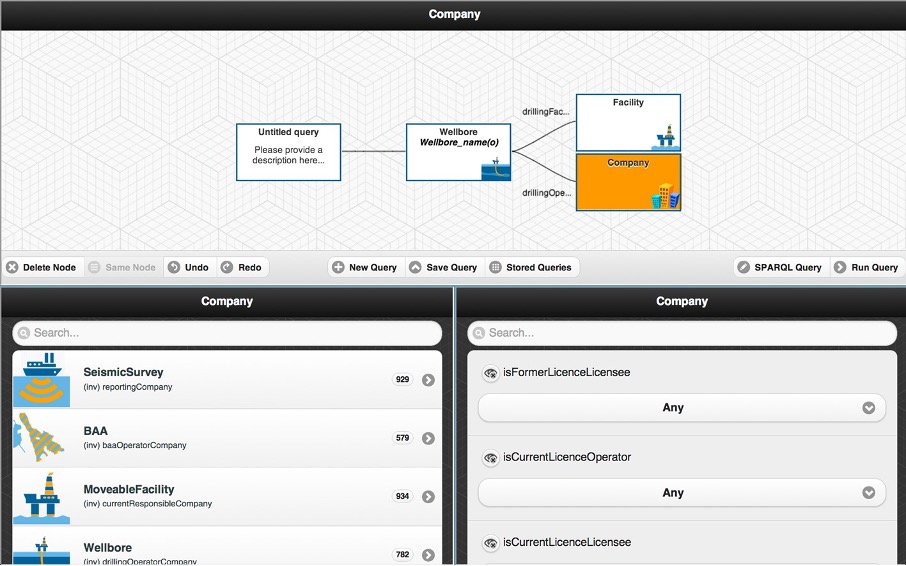The height and width of the screenshot is (566, 906).
Task: Open the SPARQL Query view
Action: click(779, 268)
